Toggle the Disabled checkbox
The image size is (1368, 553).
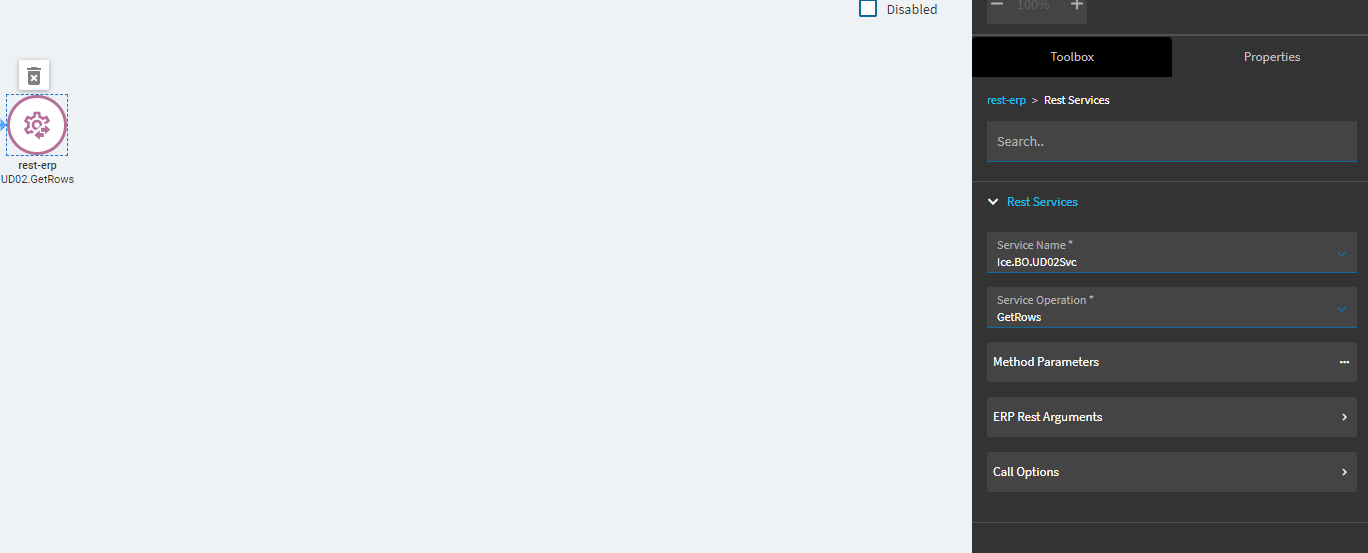click(x=868, y=9)
